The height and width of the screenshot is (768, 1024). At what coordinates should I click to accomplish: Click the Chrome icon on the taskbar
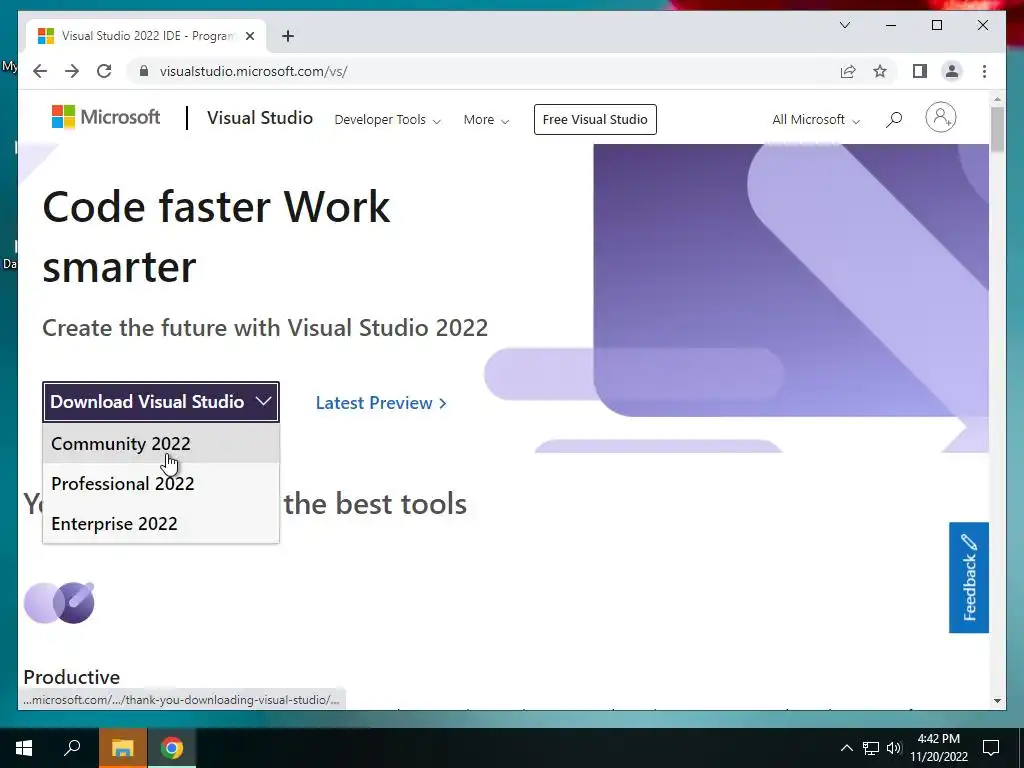click(172, 748)
